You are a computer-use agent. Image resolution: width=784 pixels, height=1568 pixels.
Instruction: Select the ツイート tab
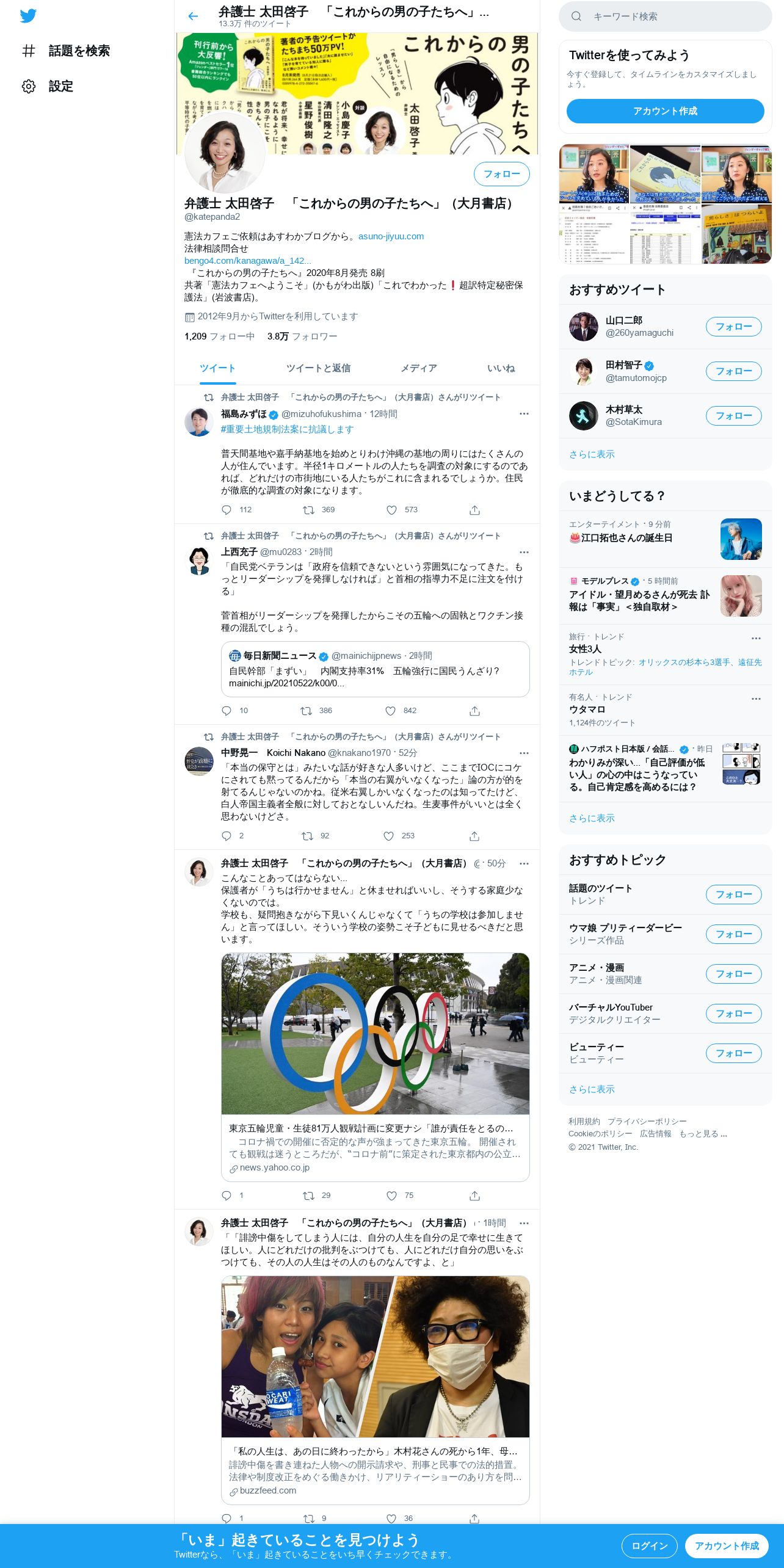click(x=217, y=368)
